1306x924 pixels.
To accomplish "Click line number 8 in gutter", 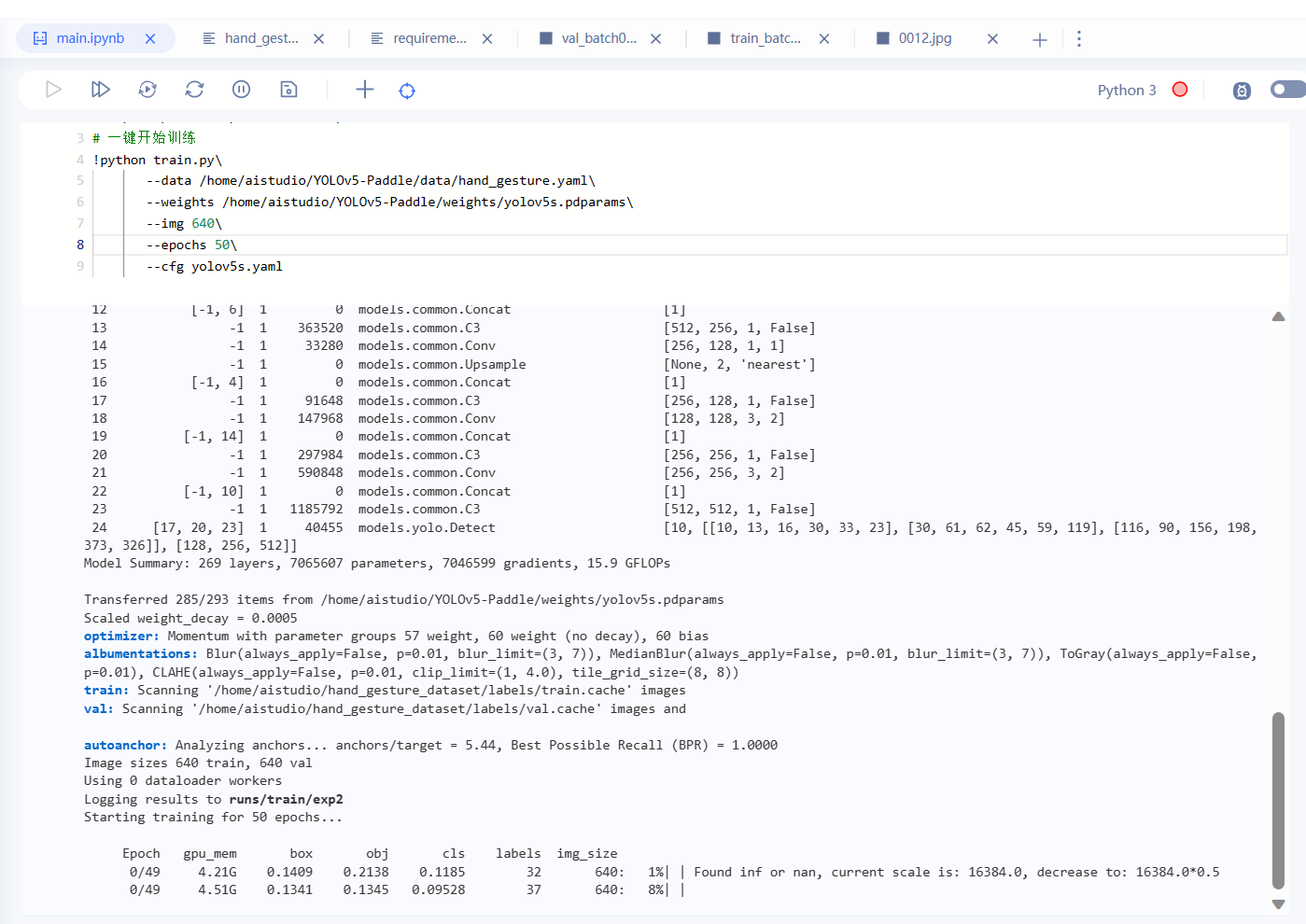I will pos(80,245).
